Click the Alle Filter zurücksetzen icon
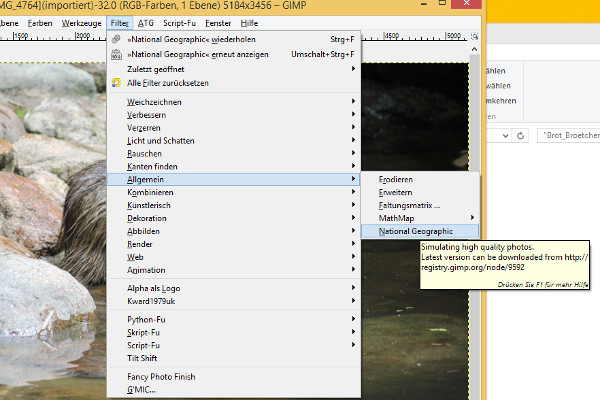This screenshot has width=600, height=400. click(117, 82)
